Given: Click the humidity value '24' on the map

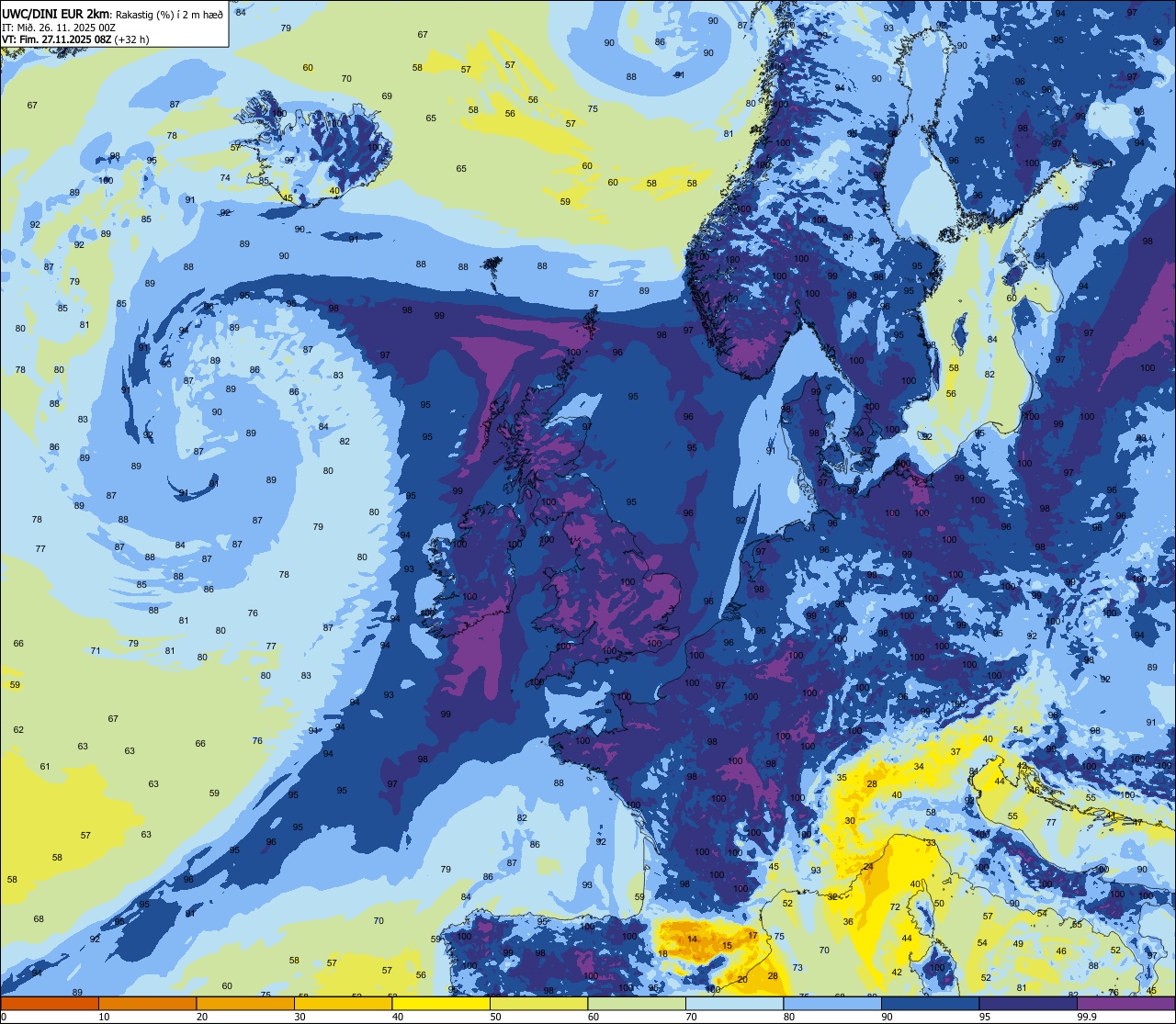Looking at the screenshot, I should (868, 867).
